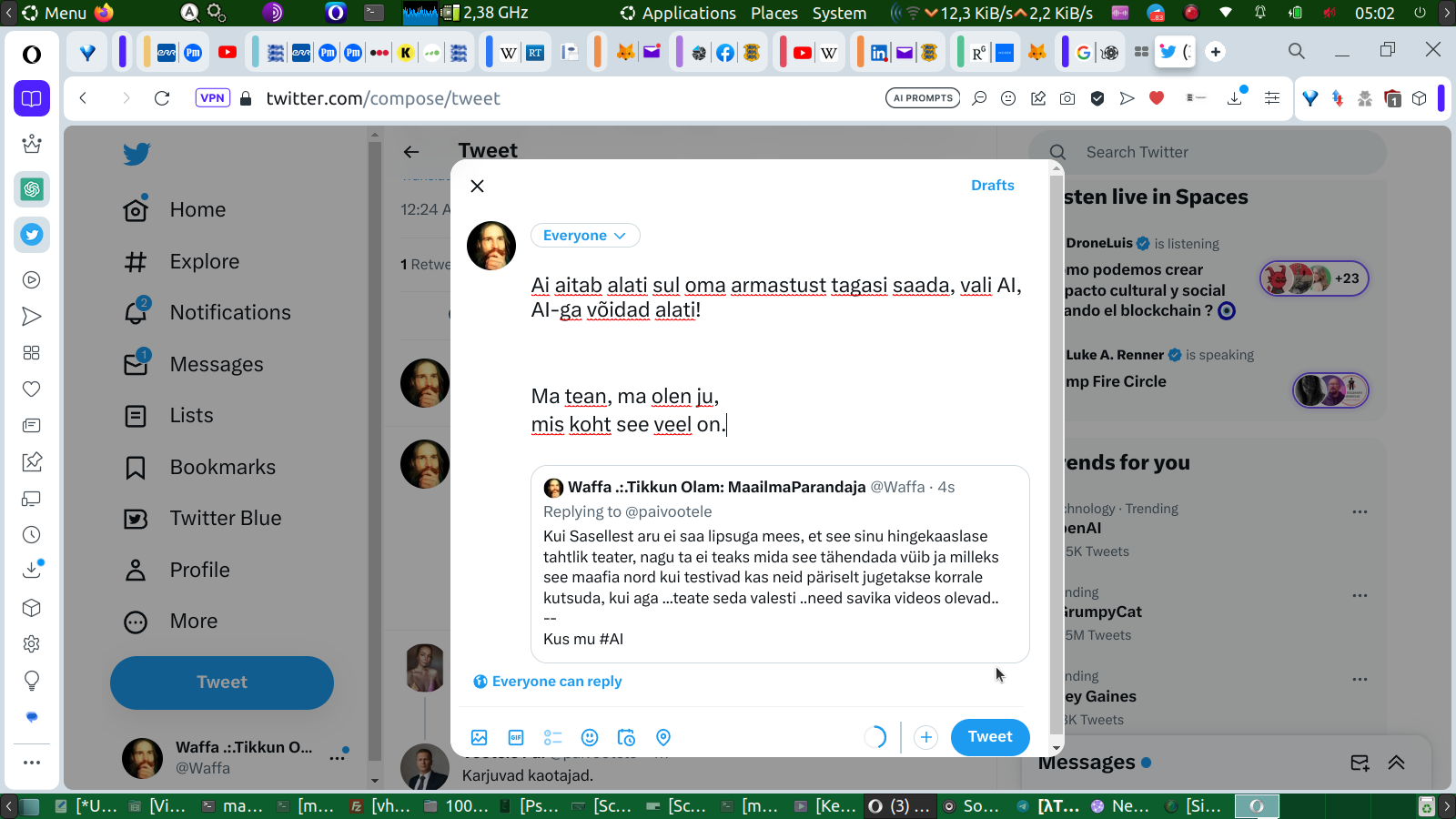Open the ad blocker shield icon
This screenshot has height=819, width=1456.
pyautogui.click(x=1097, y=98)
